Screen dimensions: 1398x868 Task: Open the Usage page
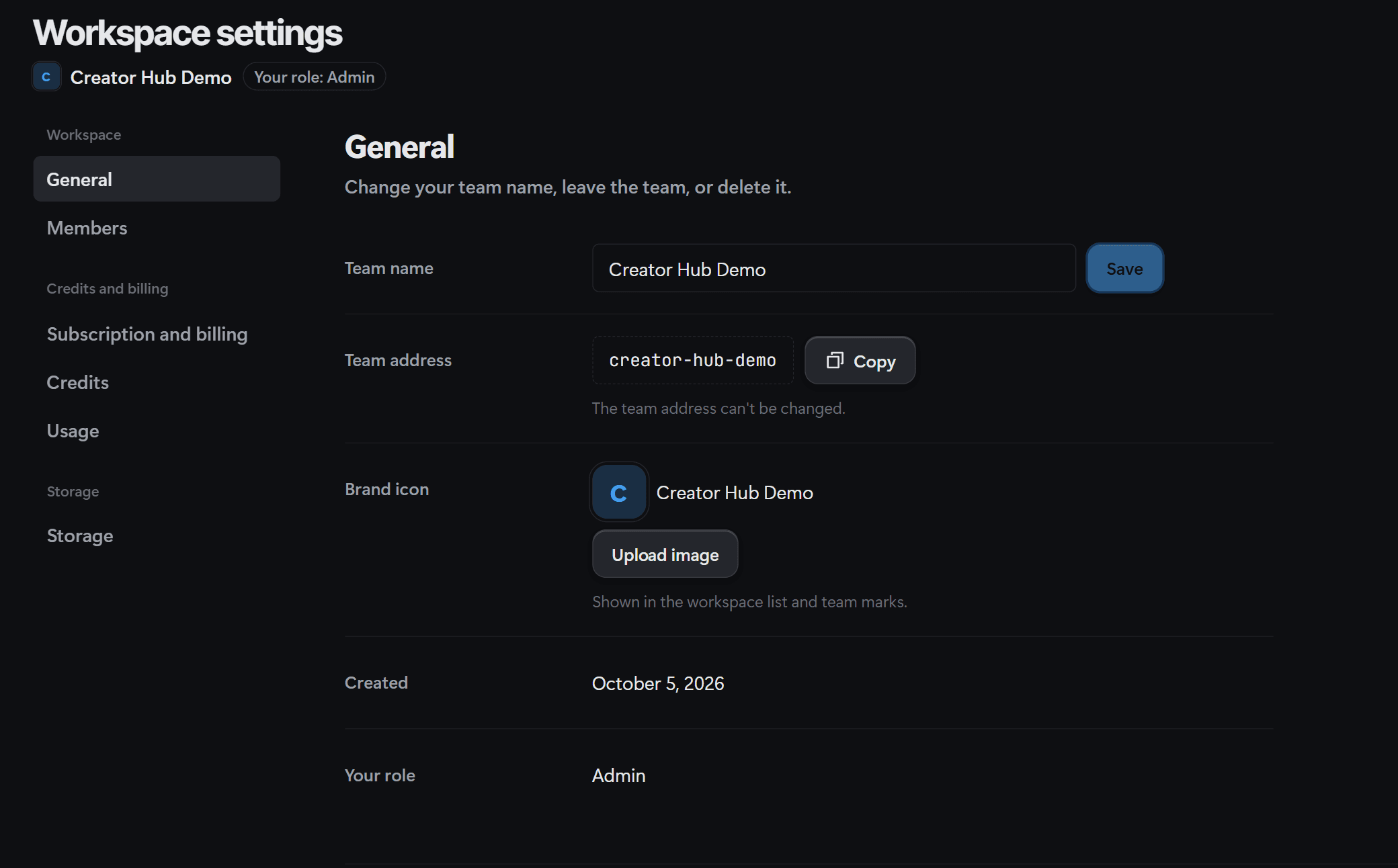coord(157,431)
